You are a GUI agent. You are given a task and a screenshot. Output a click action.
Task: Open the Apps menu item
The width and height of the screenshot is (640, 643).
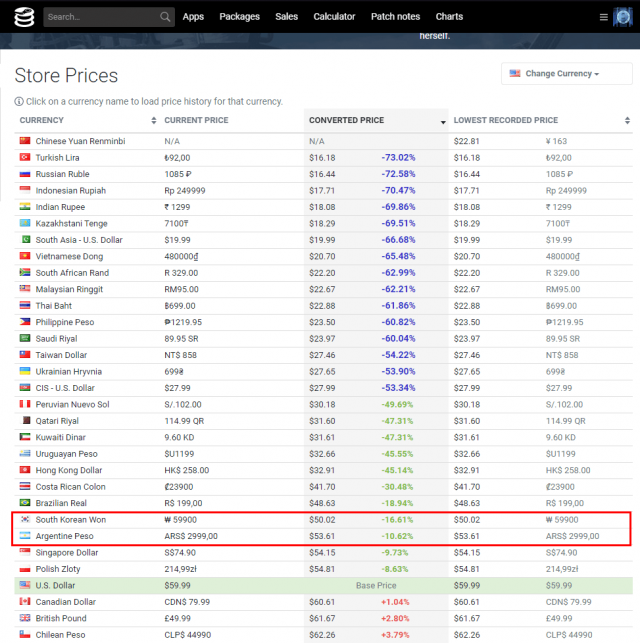[x=193, y=16]
